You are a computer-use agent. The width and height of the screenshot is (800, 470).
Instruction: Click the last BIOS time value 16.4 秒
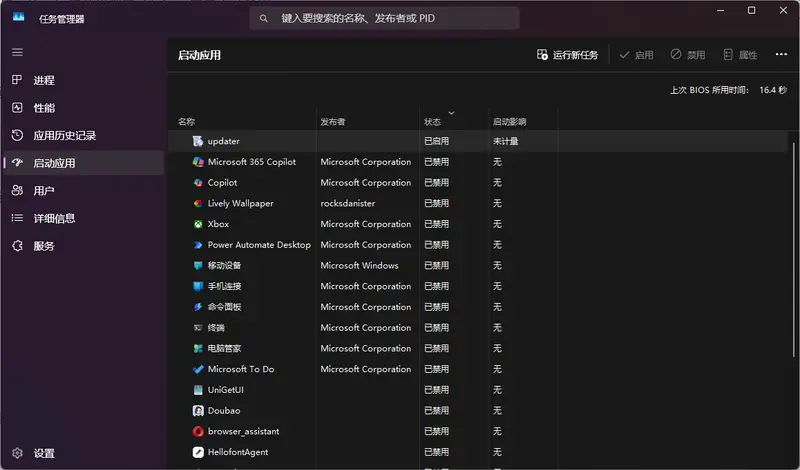click(x=773, y=90)
